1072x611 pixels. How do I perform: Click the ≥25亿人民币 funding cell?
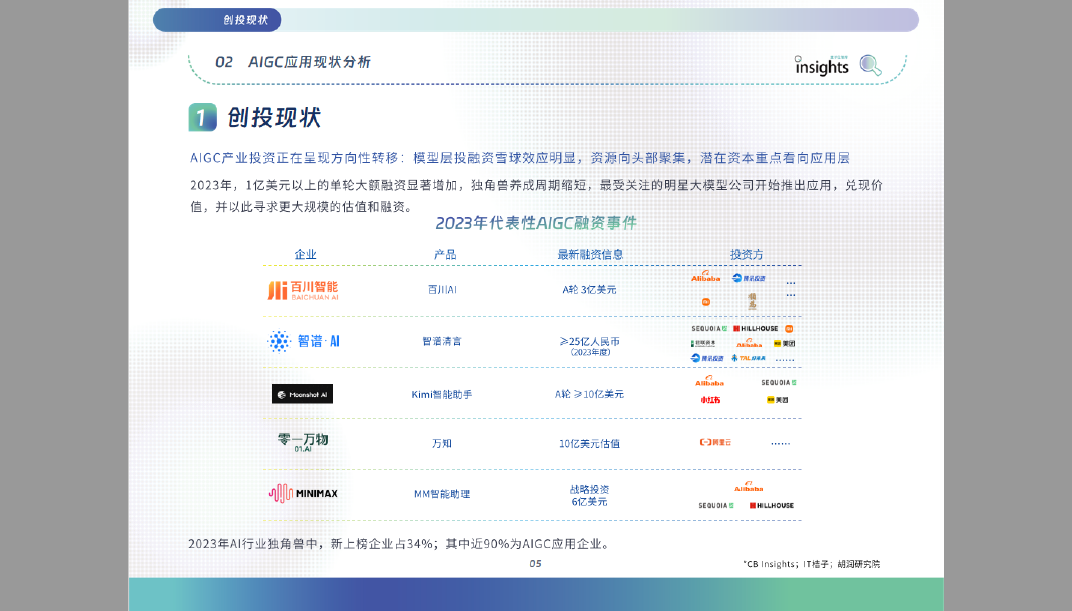coord(589,345)
